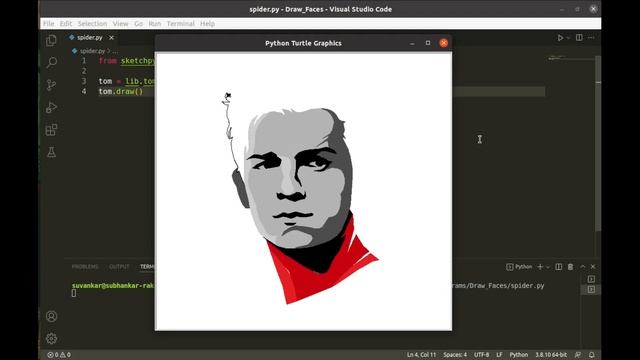Open the Explorer view in activity bar

[51, 40]
